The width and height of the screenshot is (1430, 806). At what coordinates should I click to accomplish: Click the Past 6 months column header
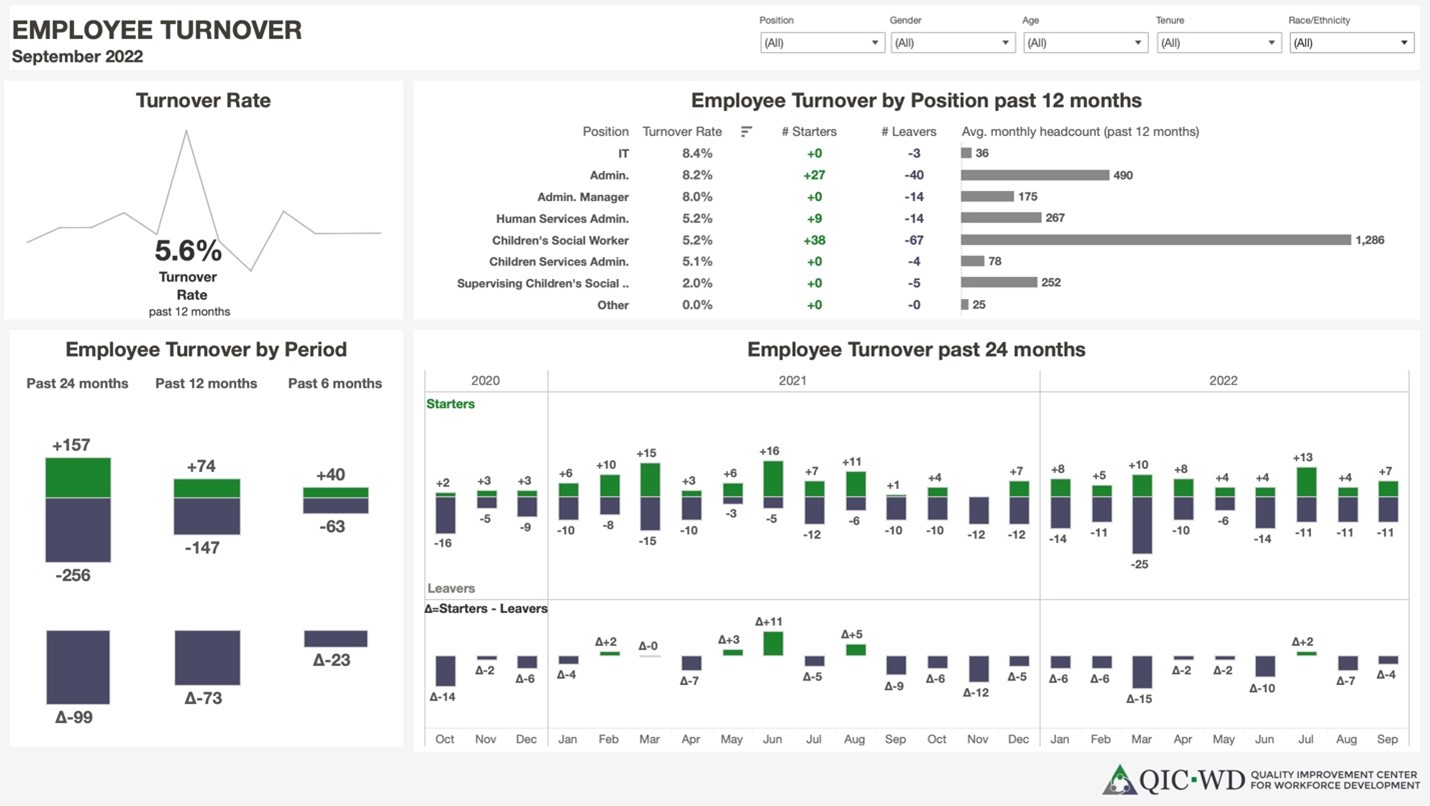coord(335,383)
